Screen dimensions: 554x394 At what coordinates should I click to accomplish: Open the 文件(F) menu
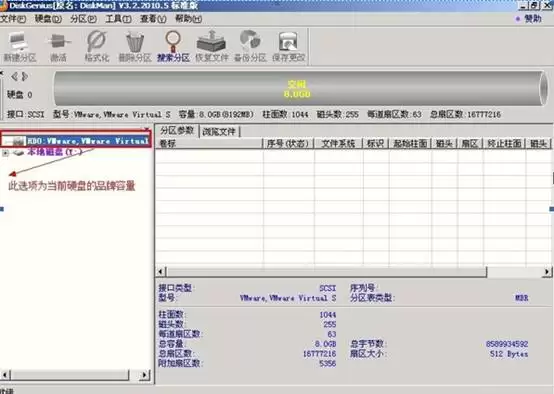click(13, 19)
